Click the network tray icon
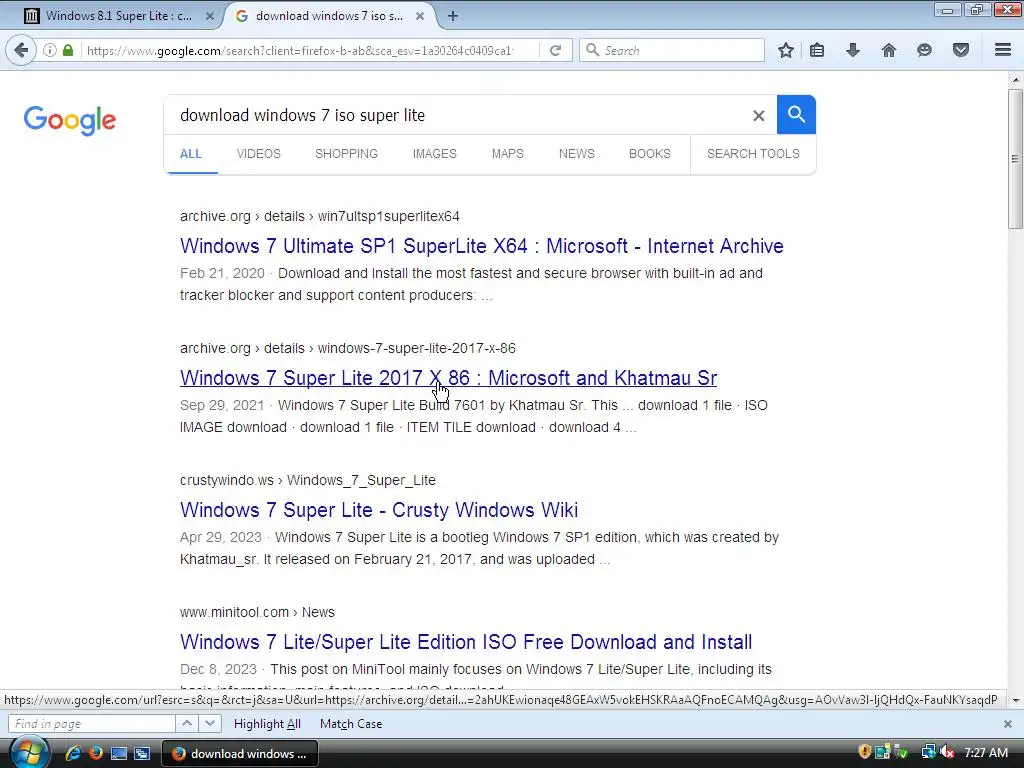This screenshot has width=1024, height=768. (x=928, y=752)
